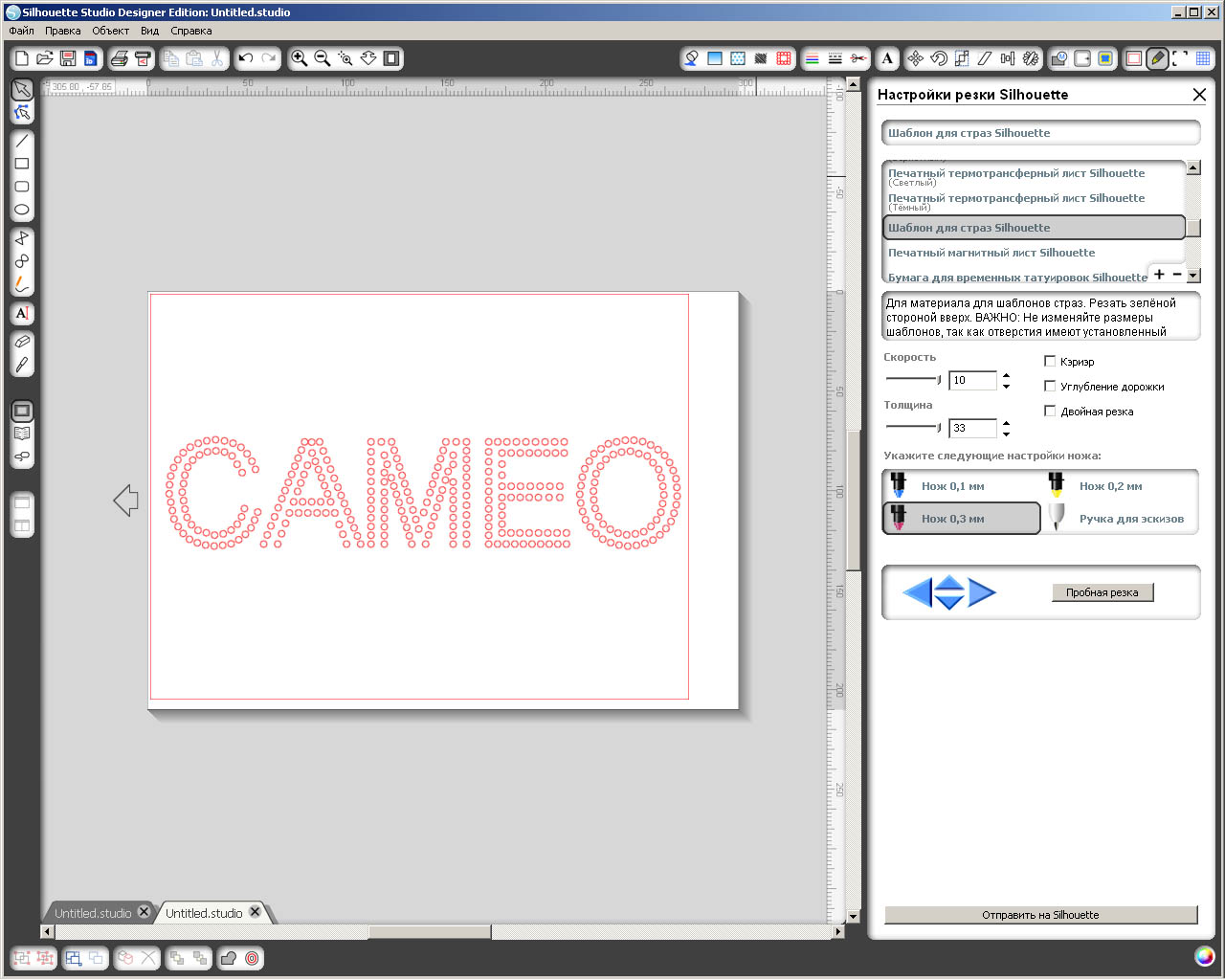The height and width of the screenshot is (980, 1225).
Task: Open the Правка menu
Action: coord(62,31)
